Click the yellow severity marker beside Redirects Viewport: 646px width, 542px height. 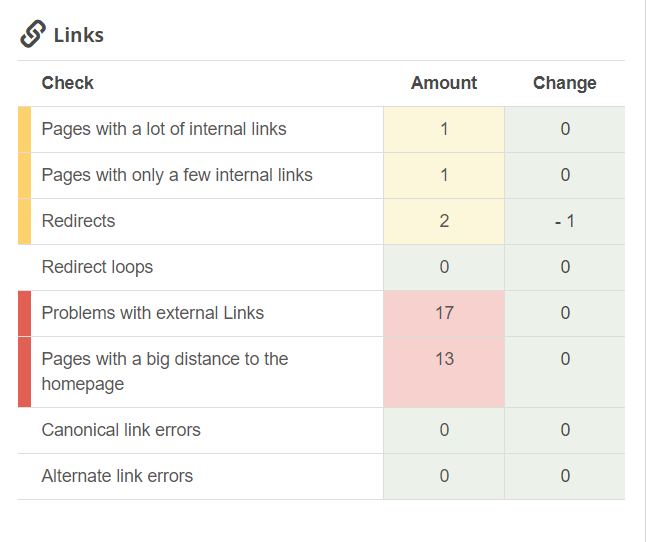tap(24, 221)
